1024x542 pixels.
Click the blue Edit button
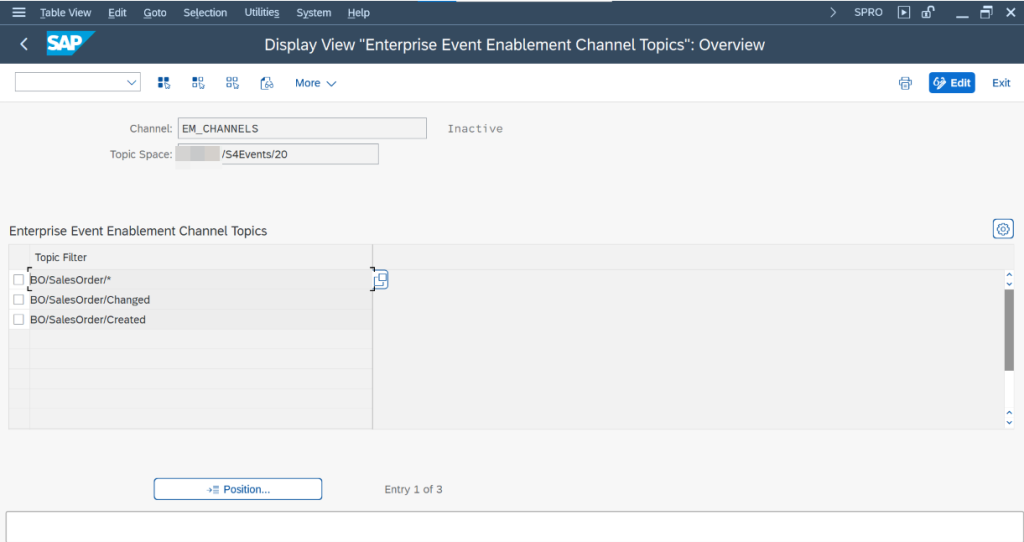tap(952, 83)
